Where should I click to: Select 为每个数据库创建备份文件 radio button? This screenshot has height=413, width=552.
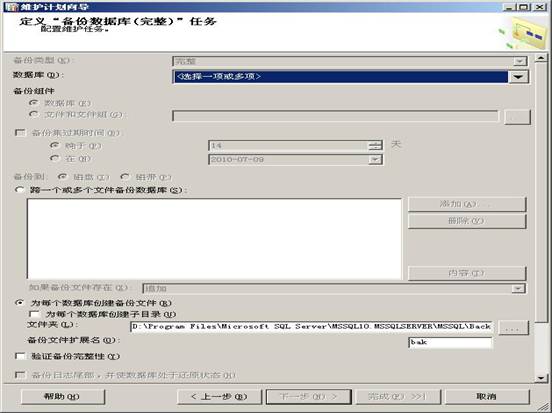(19, 303)
